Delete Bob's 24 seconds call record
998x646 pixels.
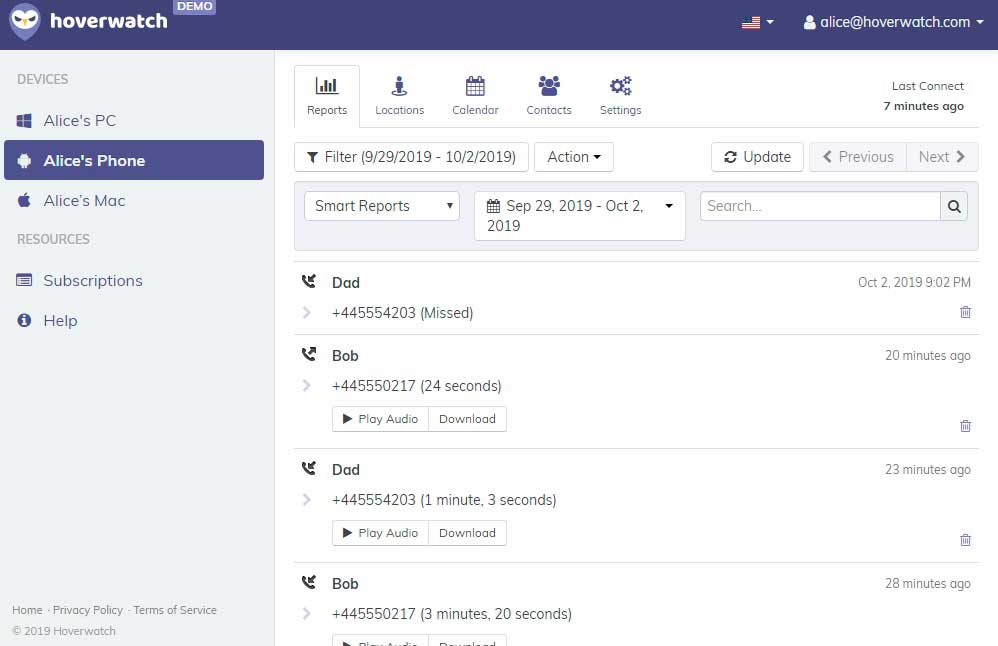[x=966, y=426]
